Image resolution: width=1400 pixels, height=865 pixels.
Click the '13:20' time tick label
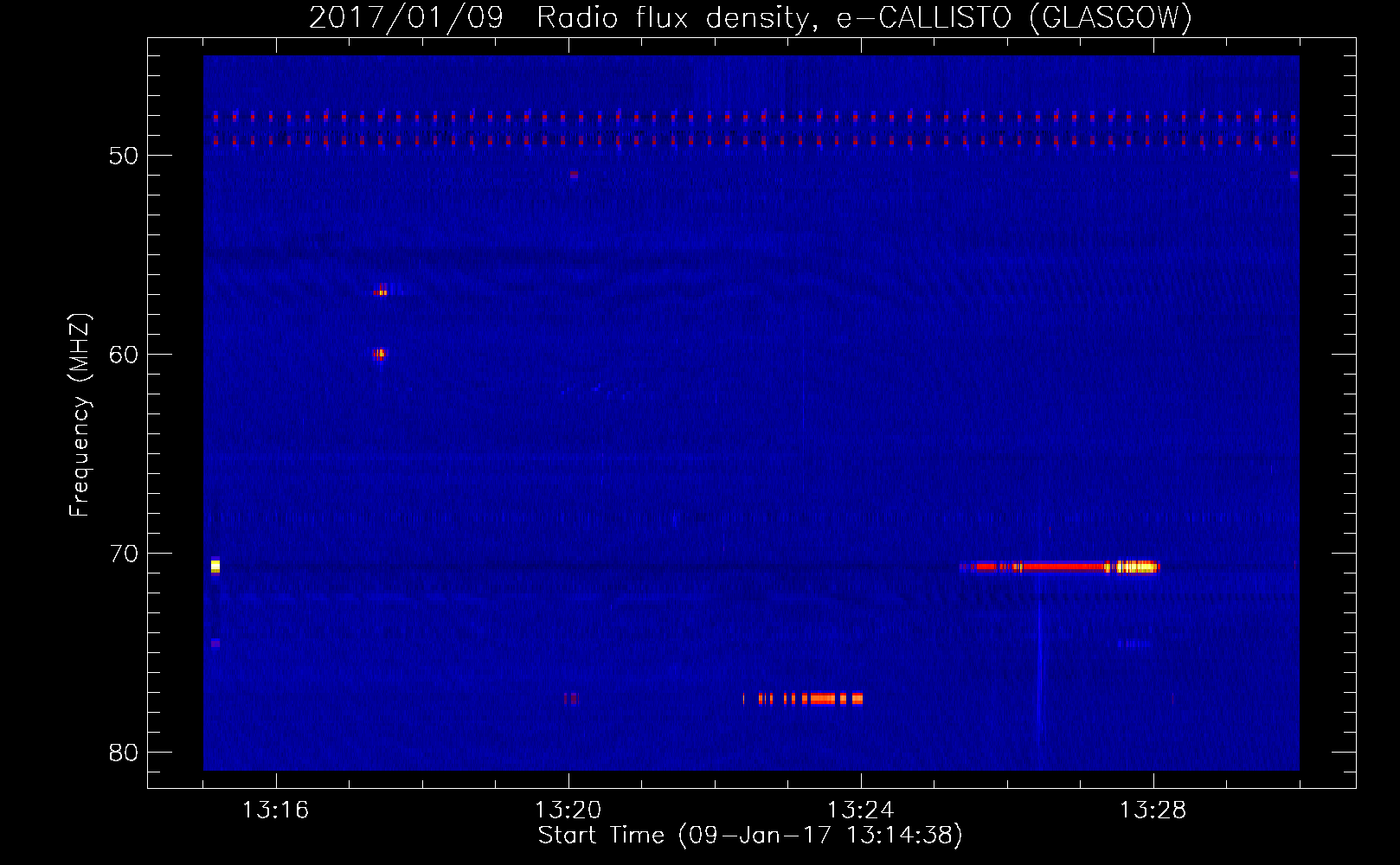568,811
